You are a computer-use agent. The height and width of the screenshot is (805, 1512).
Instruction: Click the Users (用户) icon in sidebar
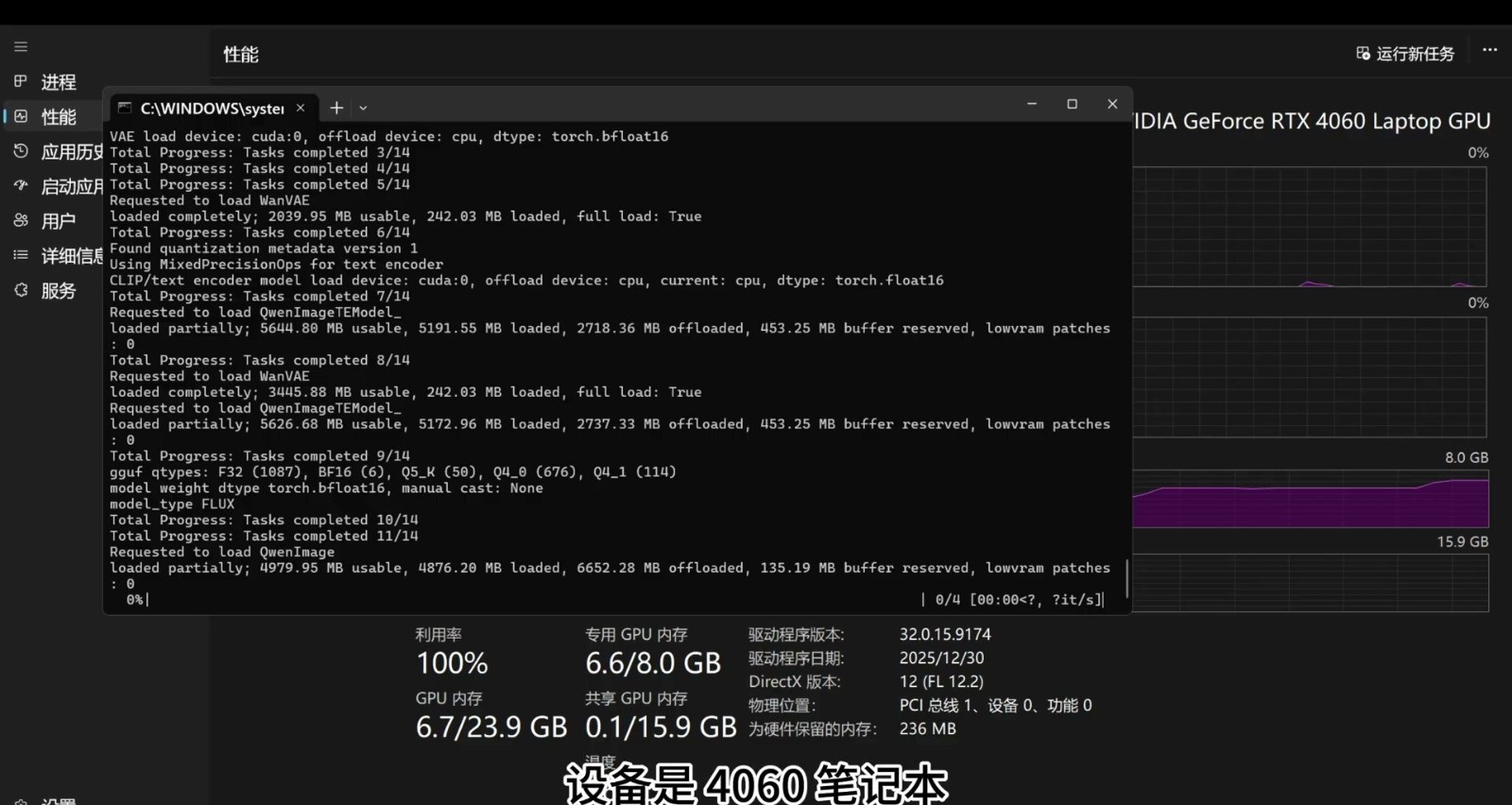(x=21, y=220)
